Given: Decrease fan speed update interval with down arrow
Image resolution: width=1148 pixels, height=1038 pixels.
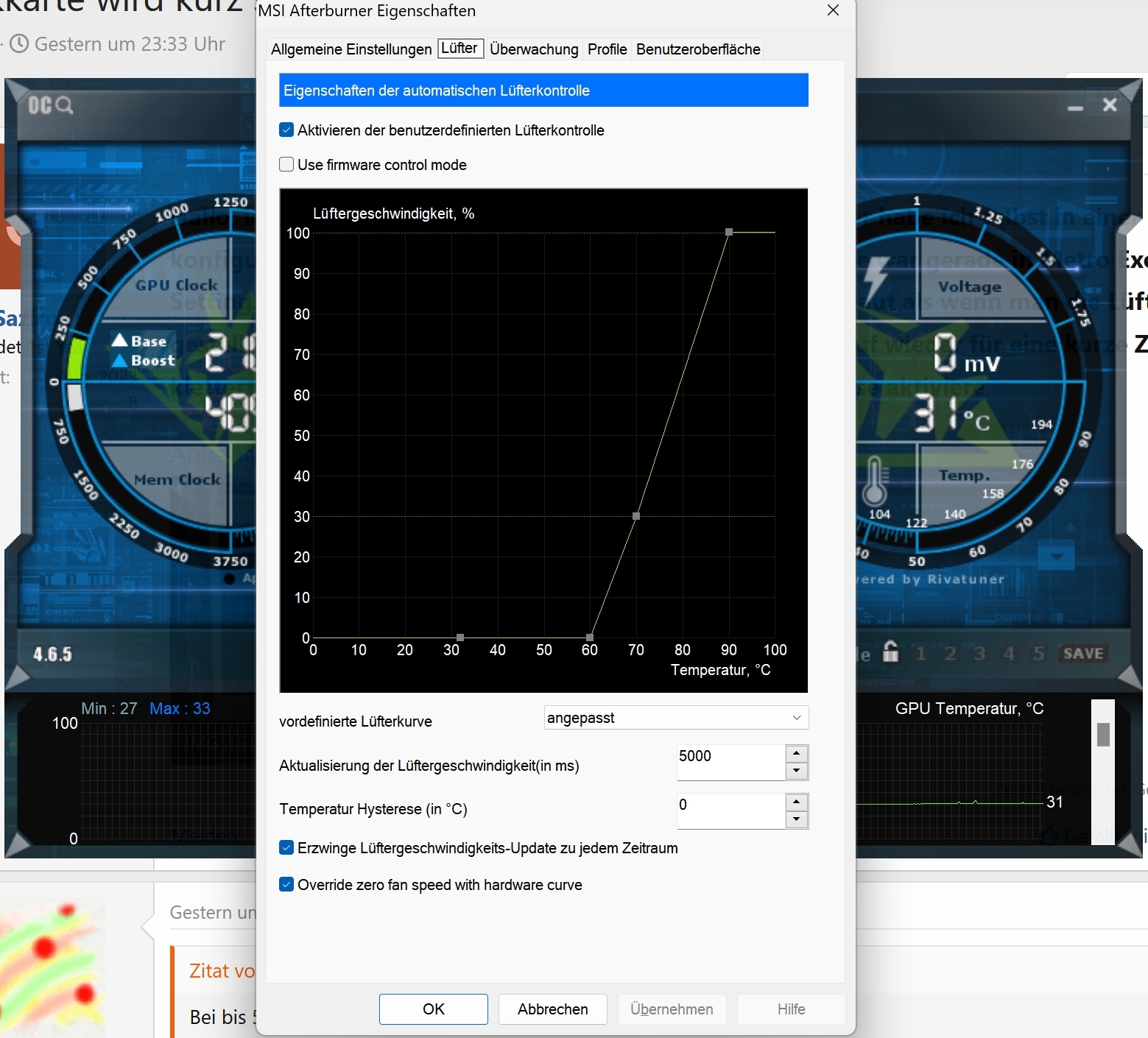Looking at the screenshot, I should (797, 772).
